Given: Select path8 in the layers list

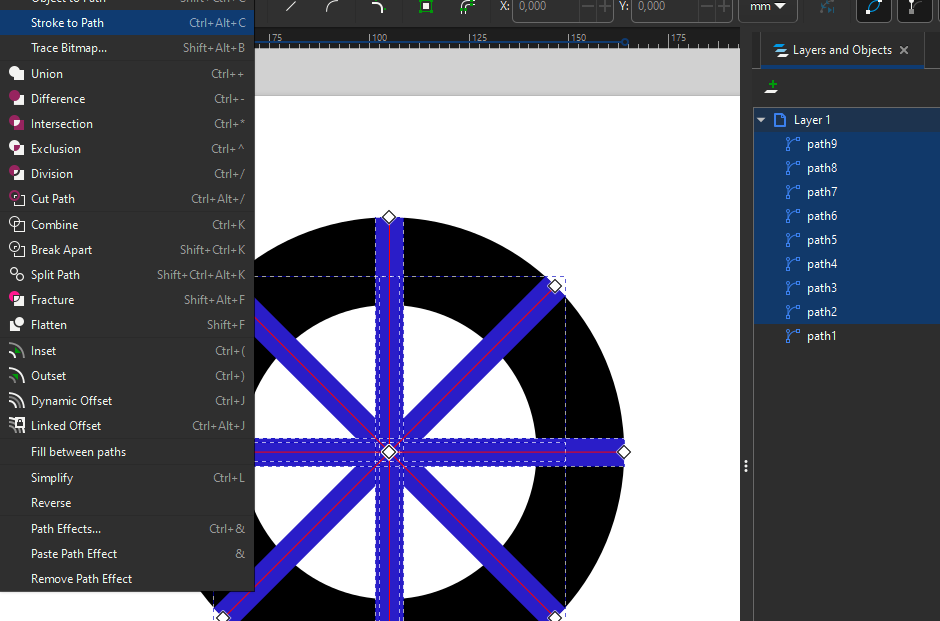Looking at the screenshot, I should pos(846,168).
